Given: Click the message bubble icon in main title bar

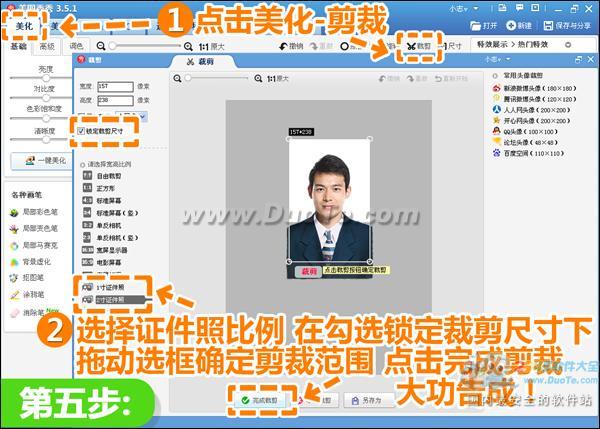Looking at the screenshot, I should [x=519, y=8].
